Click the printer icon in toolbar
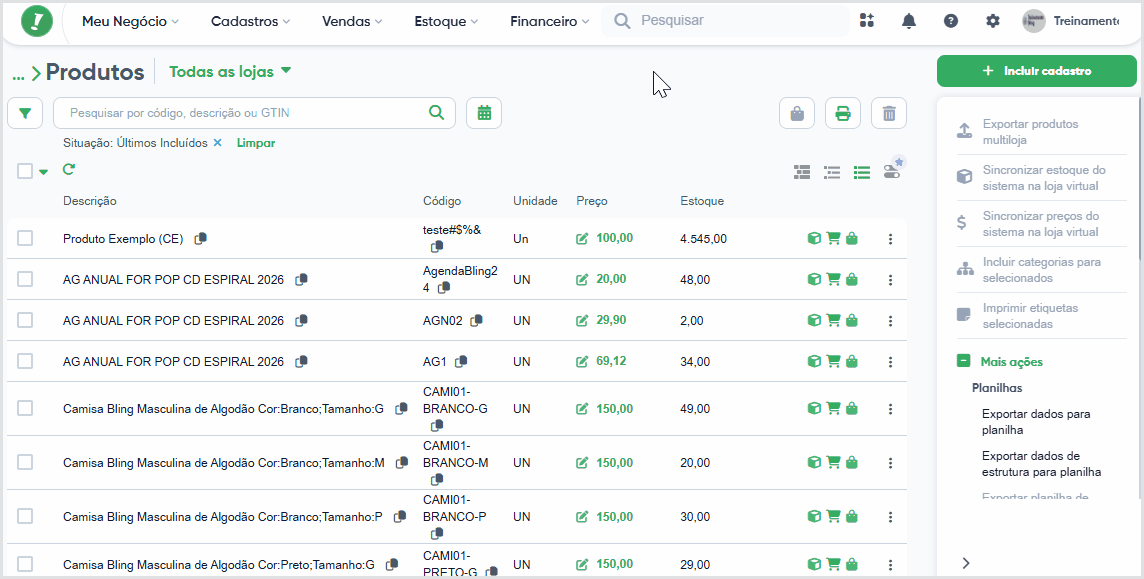Screen dimensions: 1144x579 pyautogui.click(x=843, y=114)
